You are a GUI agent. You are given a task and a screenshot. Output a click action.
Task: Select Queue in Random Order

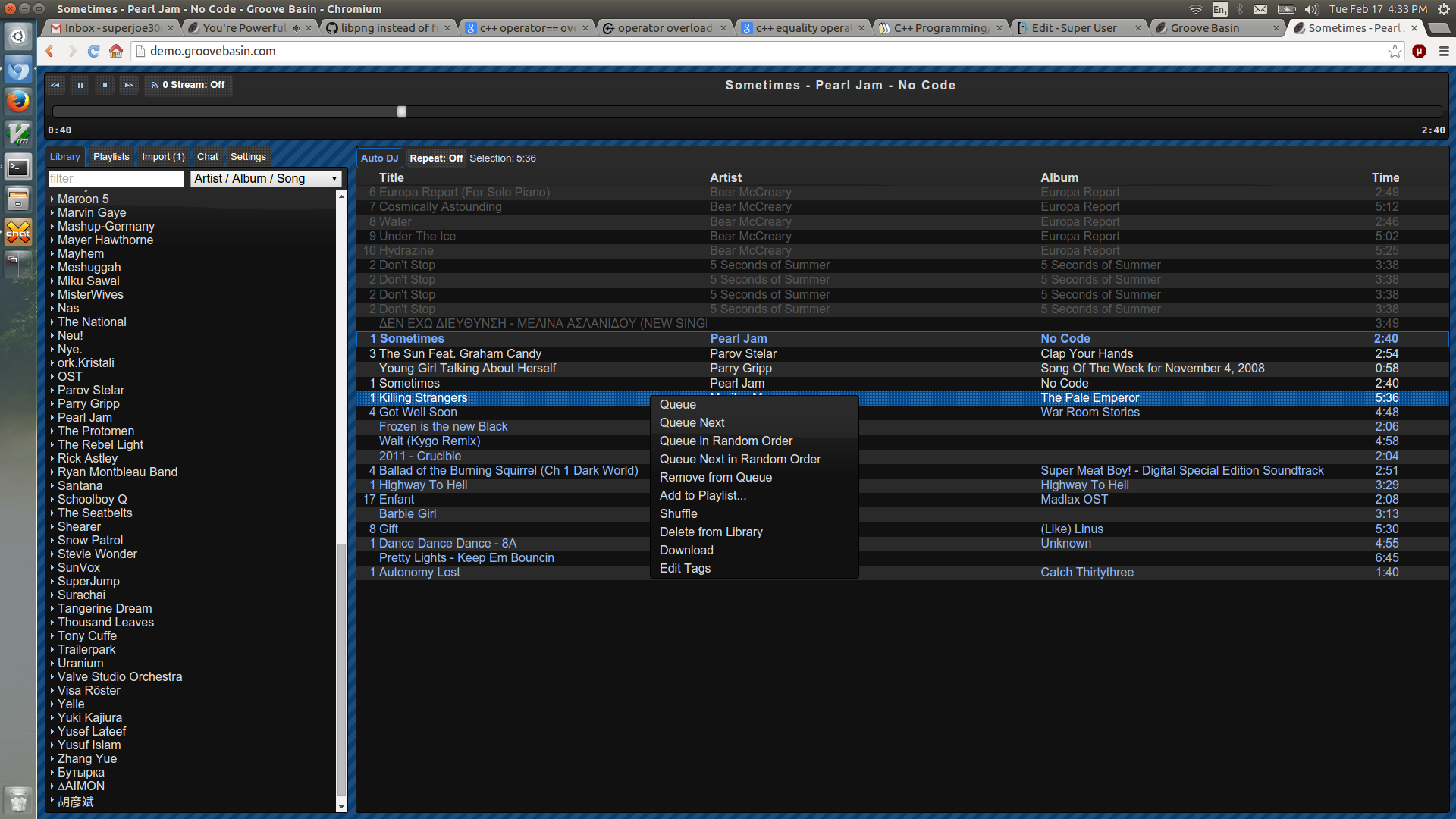pos(755,441)
